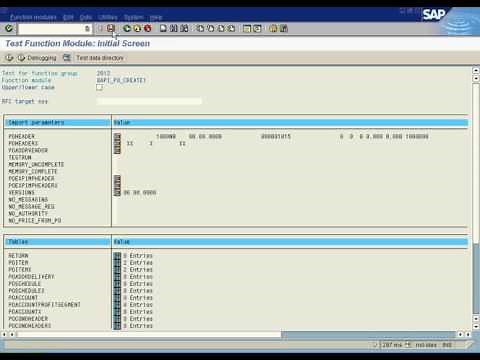This screenshot has height=360, width=480.
Task: Open the Utilities menu
Action: 108,17
